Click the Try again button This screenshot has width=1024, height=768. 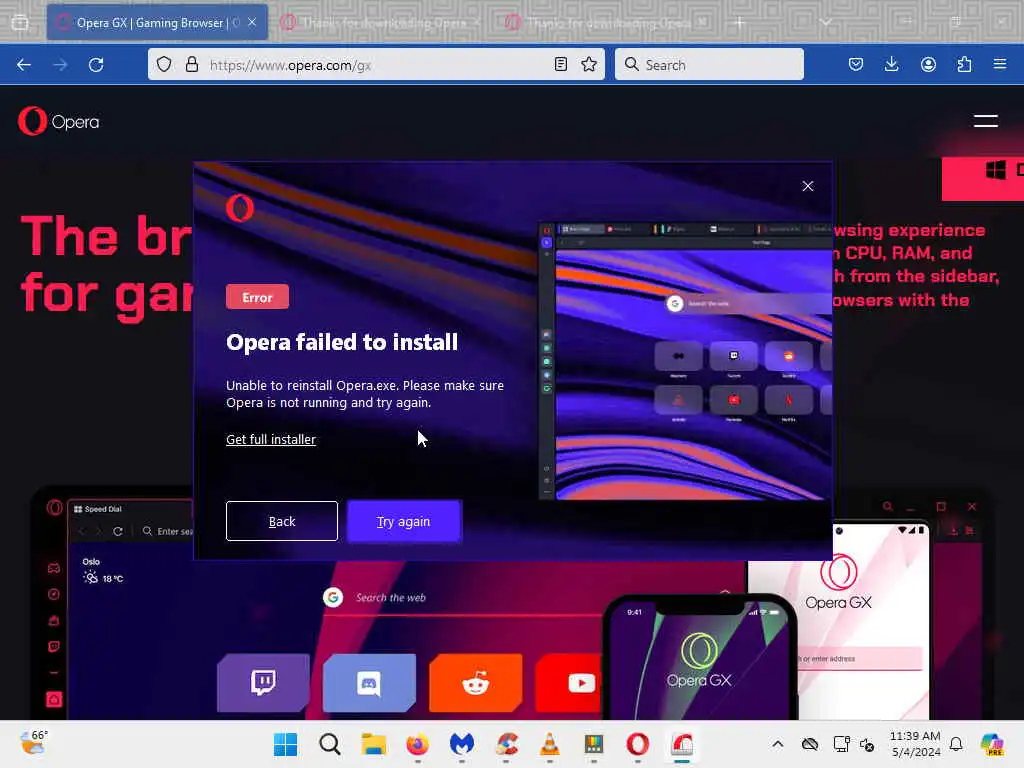pos(404,521)
